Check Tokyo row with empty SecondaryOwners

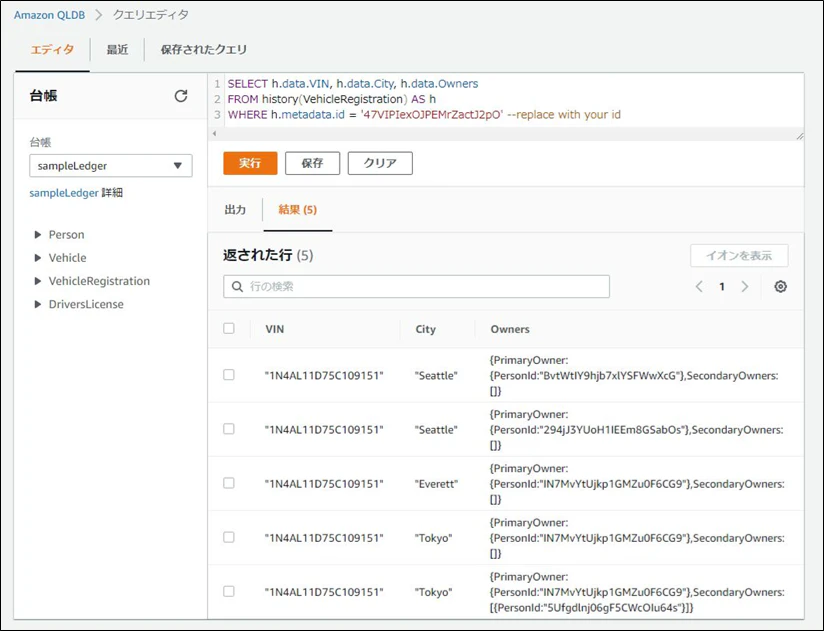click(229, 537)
